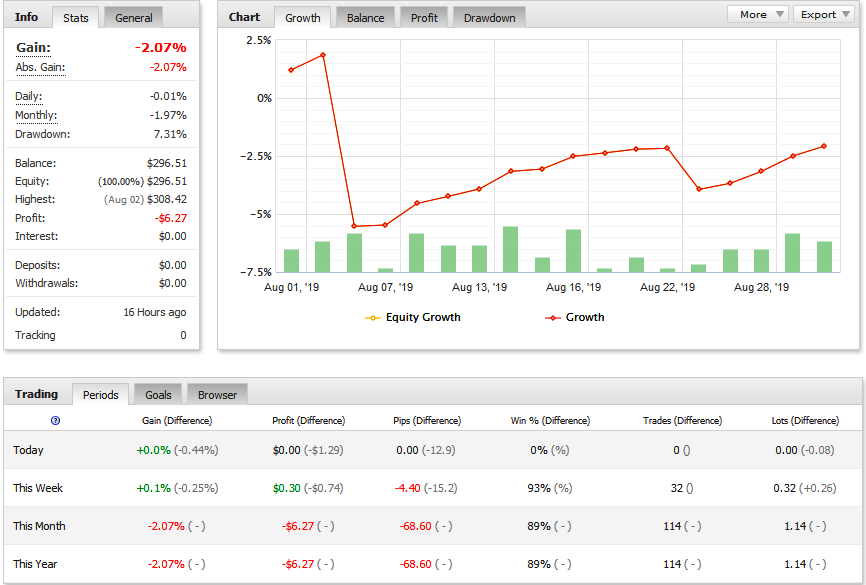Select the Profit chart tab
Image resolution: width=866 pixels, height=585 pixels.
click(424, 18)
